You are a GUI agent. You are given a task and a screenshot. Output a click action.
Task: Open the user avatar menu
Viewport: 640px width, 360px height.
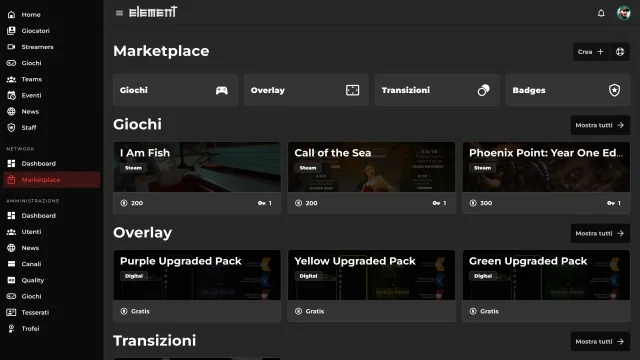[x=624, y=13]
